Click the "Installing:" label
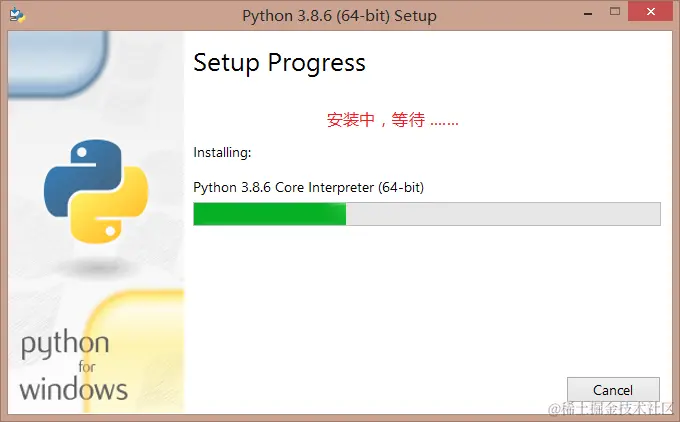This screenshot has height=422, width=680. coord(222,153)
